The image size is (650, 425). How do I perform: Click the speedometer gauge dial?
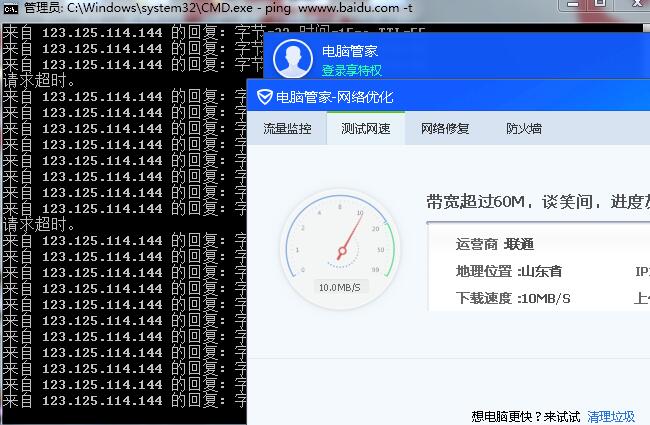[x=340, y=249]
